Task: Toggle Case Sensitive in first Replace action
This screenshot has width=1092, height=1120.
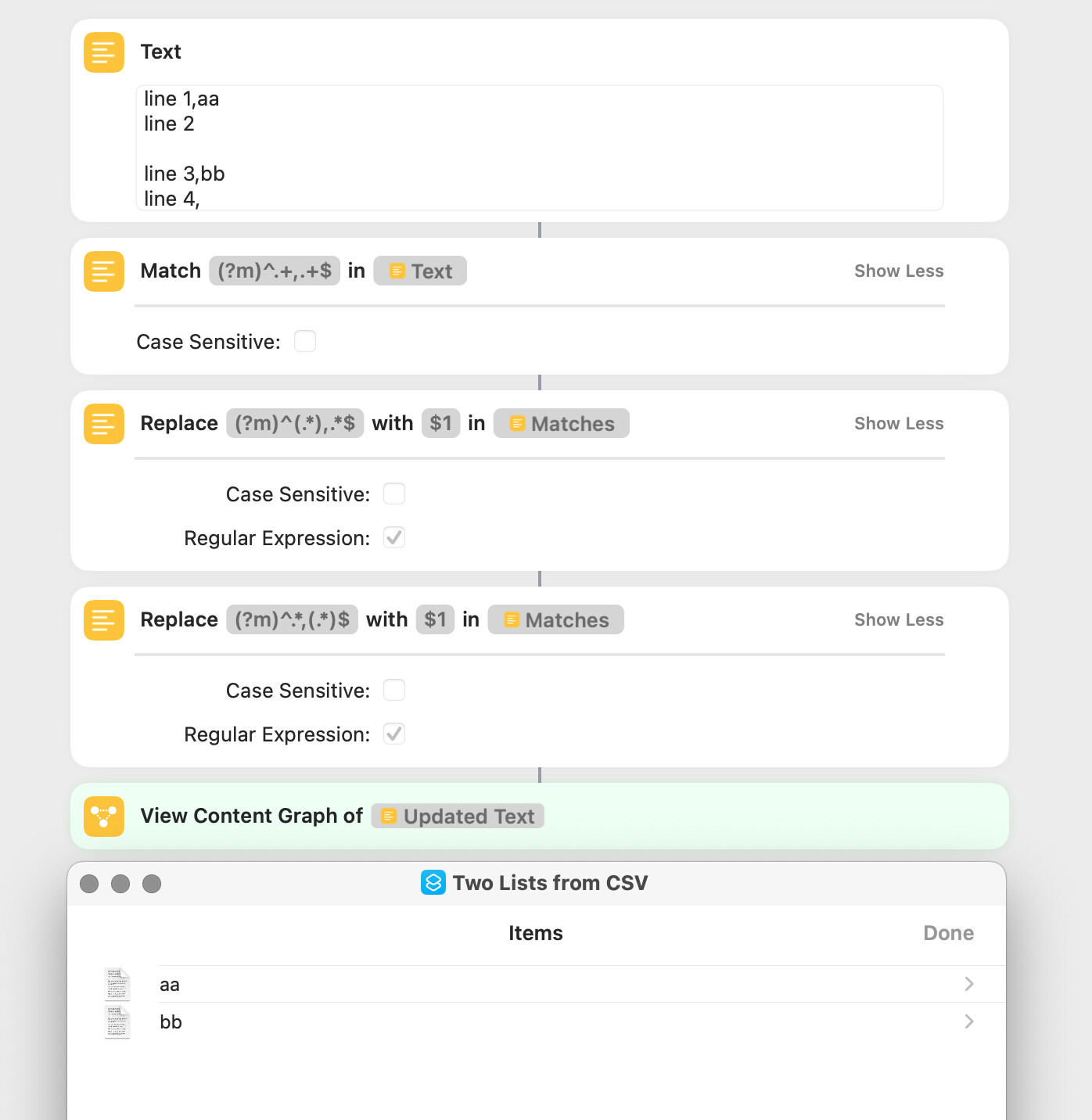Action: coord(394,494)
